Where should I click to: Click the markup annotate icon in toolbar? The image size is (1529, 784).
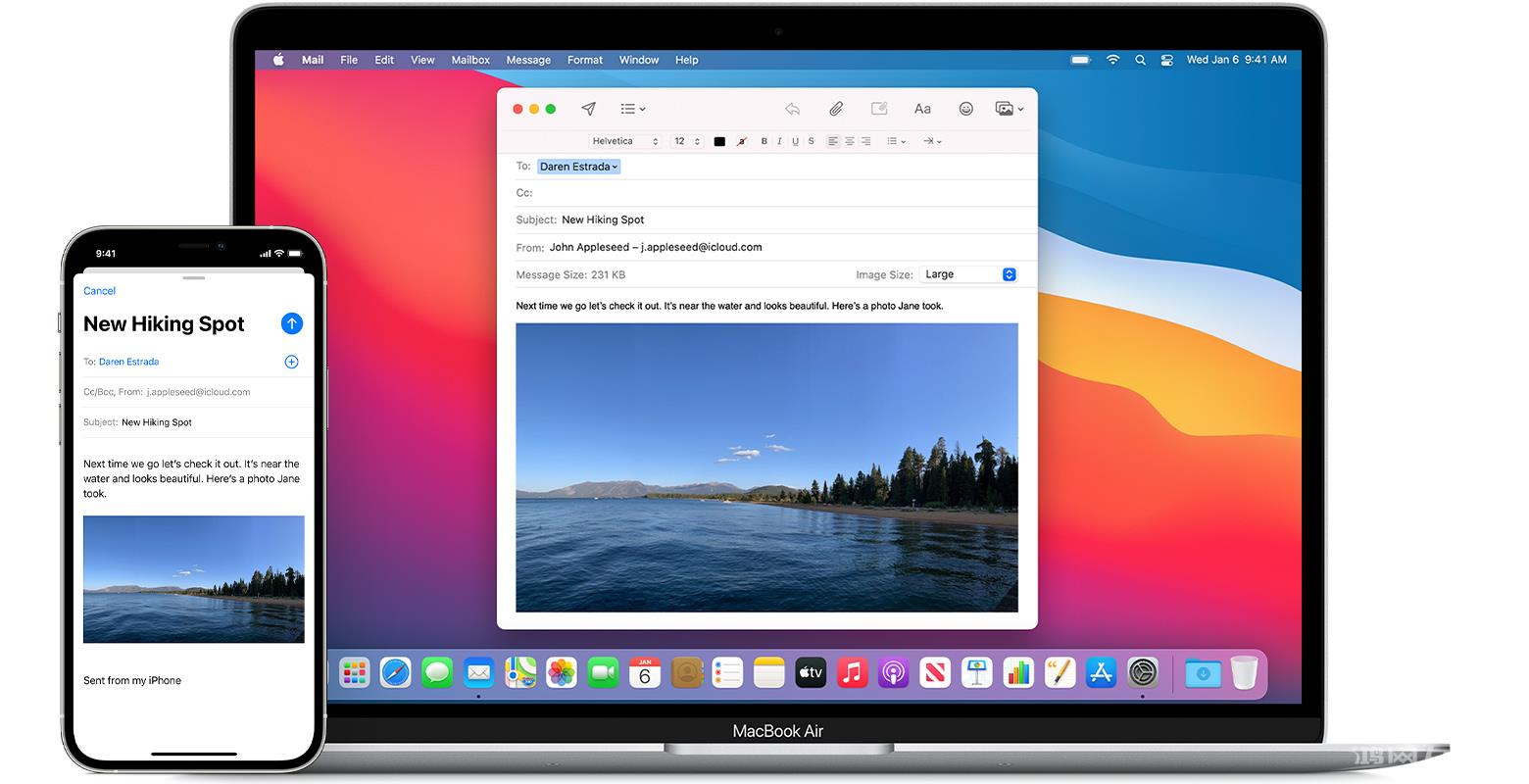click(879, 109)
